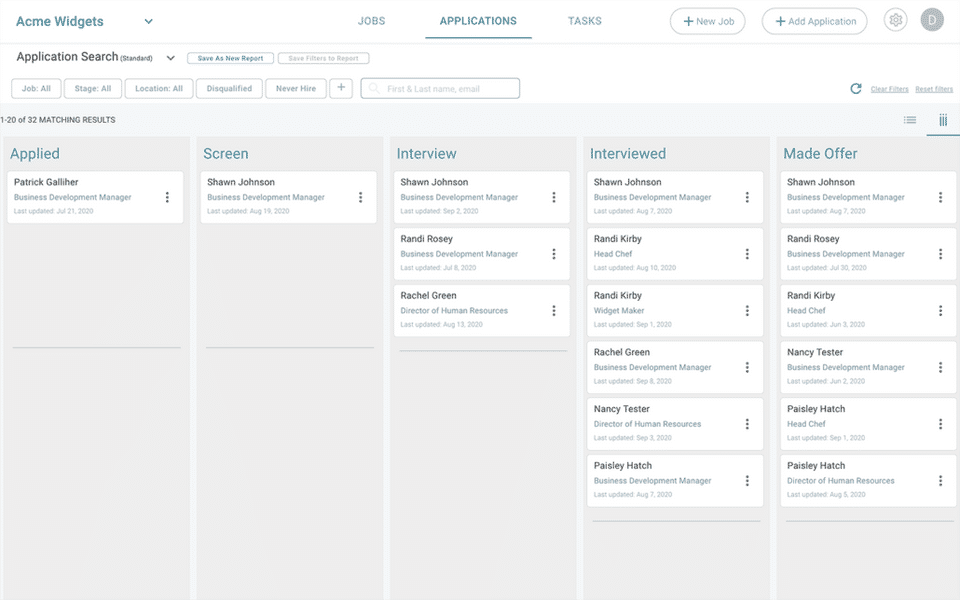Select the Applications tab
The height and width of the screenshot is (600, 960).
pyautogui.click(x=478, y=21)
